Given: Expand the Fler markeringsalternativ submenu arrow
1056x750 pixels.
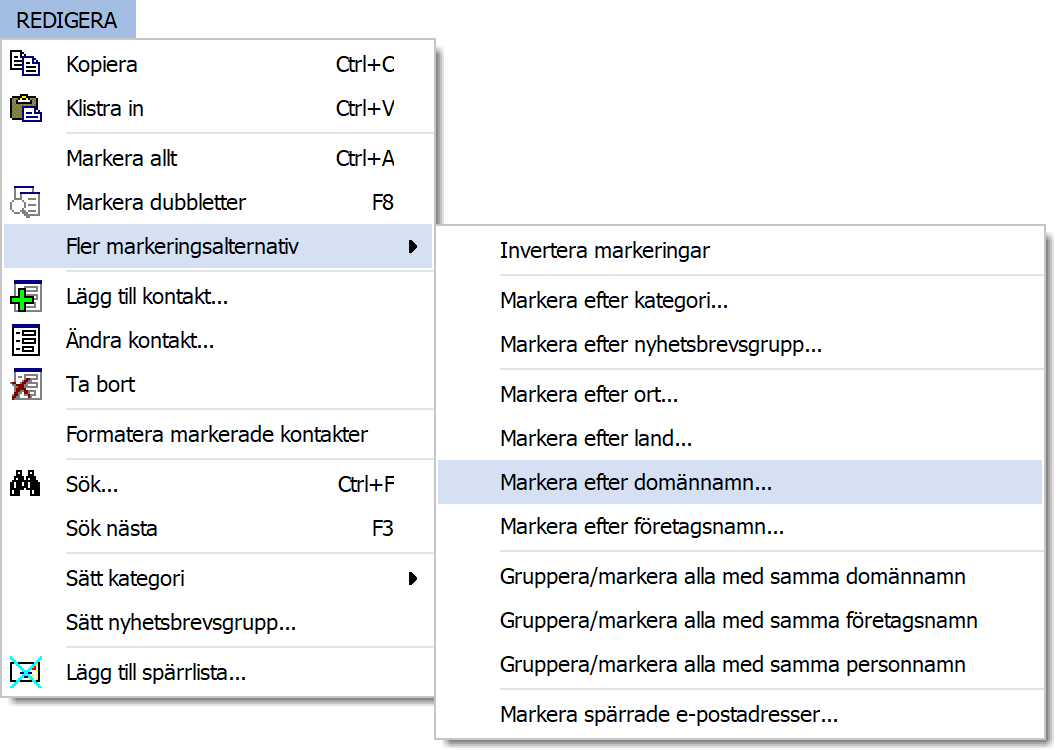Looking at the screenshot, I should coord(413,246).
